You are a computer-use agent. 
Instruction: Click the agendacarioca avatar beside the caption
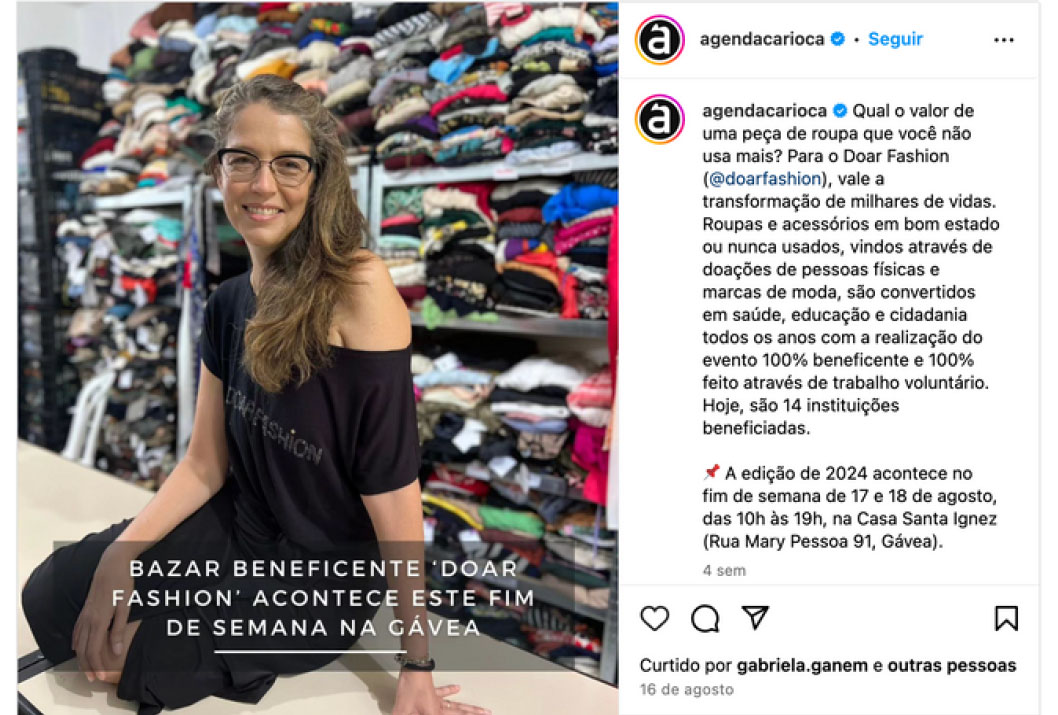pyautogui.click(x=660, y=119)
